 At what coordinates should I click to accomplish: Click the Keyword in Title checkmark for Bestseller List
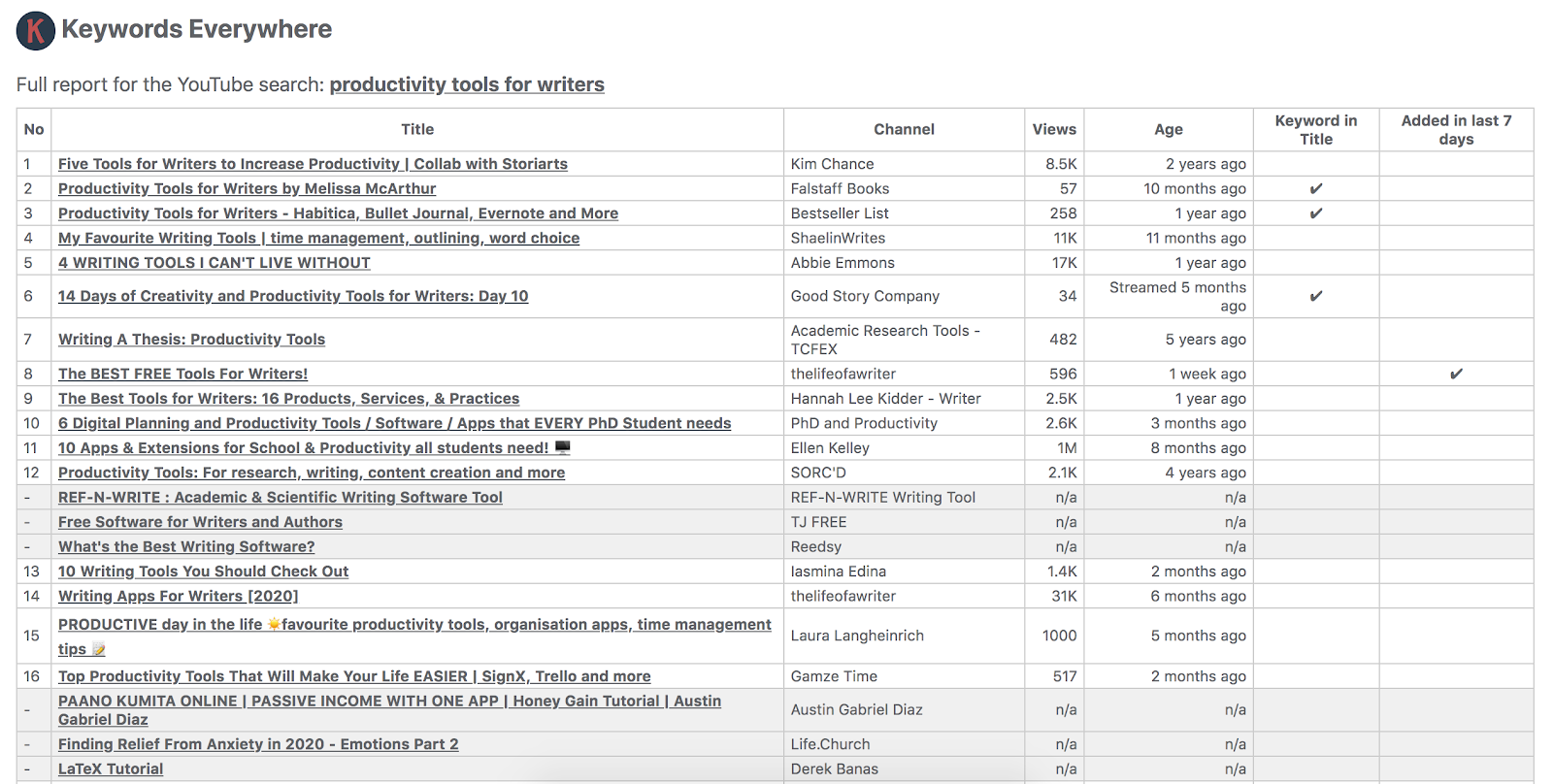click(x=1316, y=213)
